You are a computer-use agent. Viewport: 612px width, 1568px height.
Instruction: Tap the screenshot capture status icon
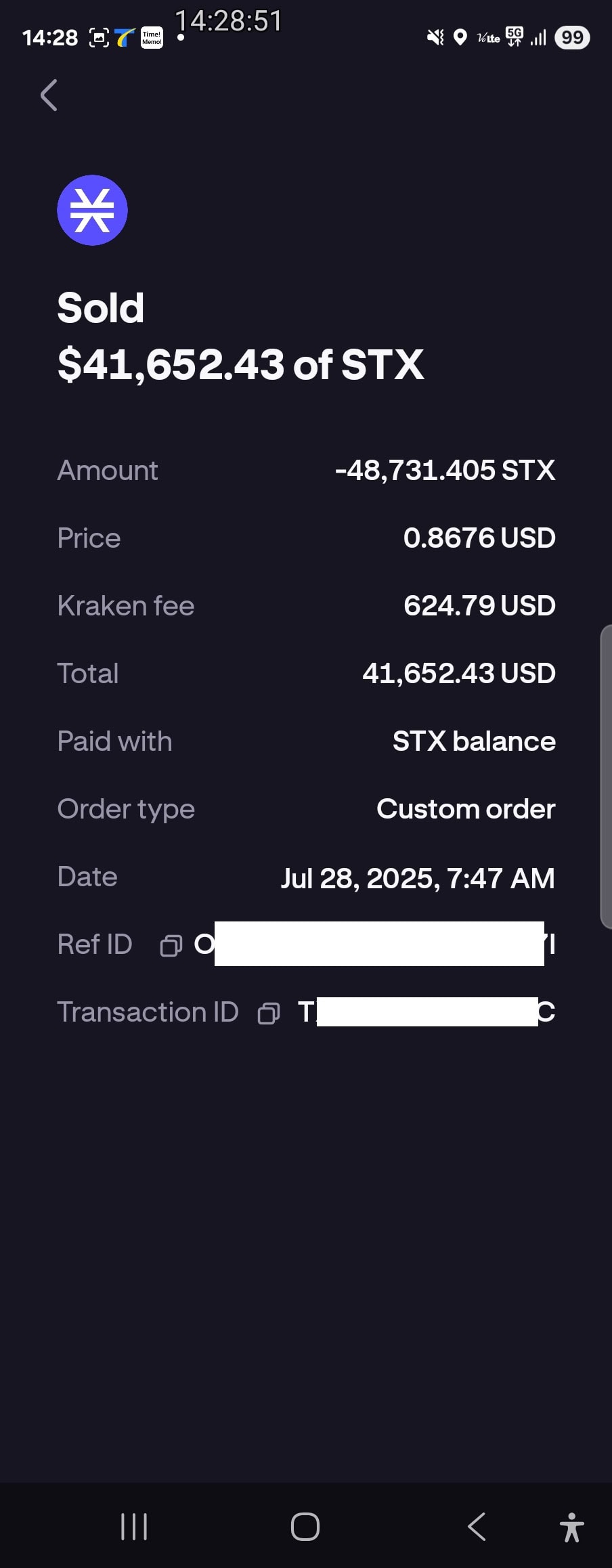click(x=99, y=38)
